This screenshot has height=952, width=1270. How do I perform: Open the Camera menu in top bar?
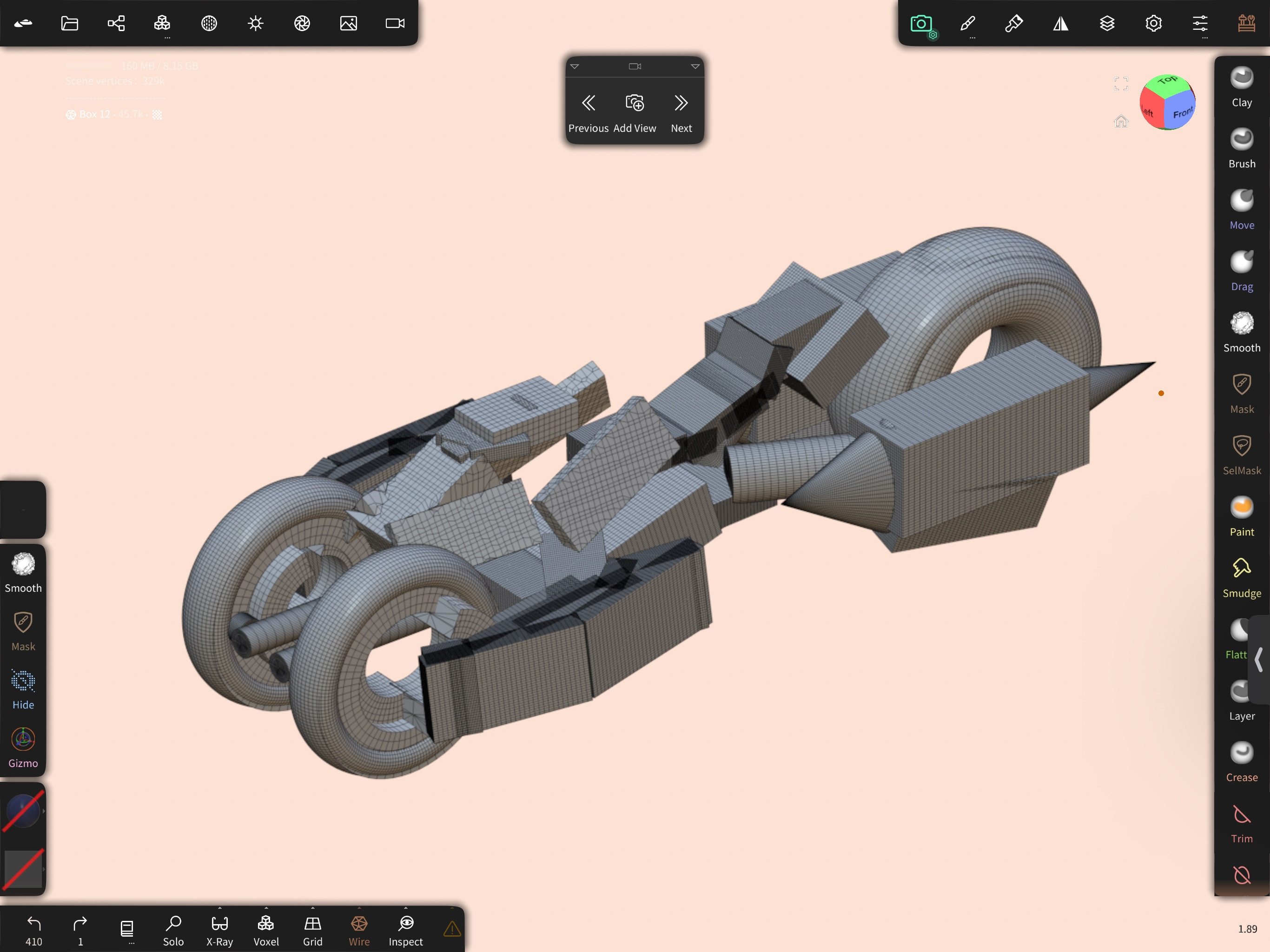(x=395, y=24)
